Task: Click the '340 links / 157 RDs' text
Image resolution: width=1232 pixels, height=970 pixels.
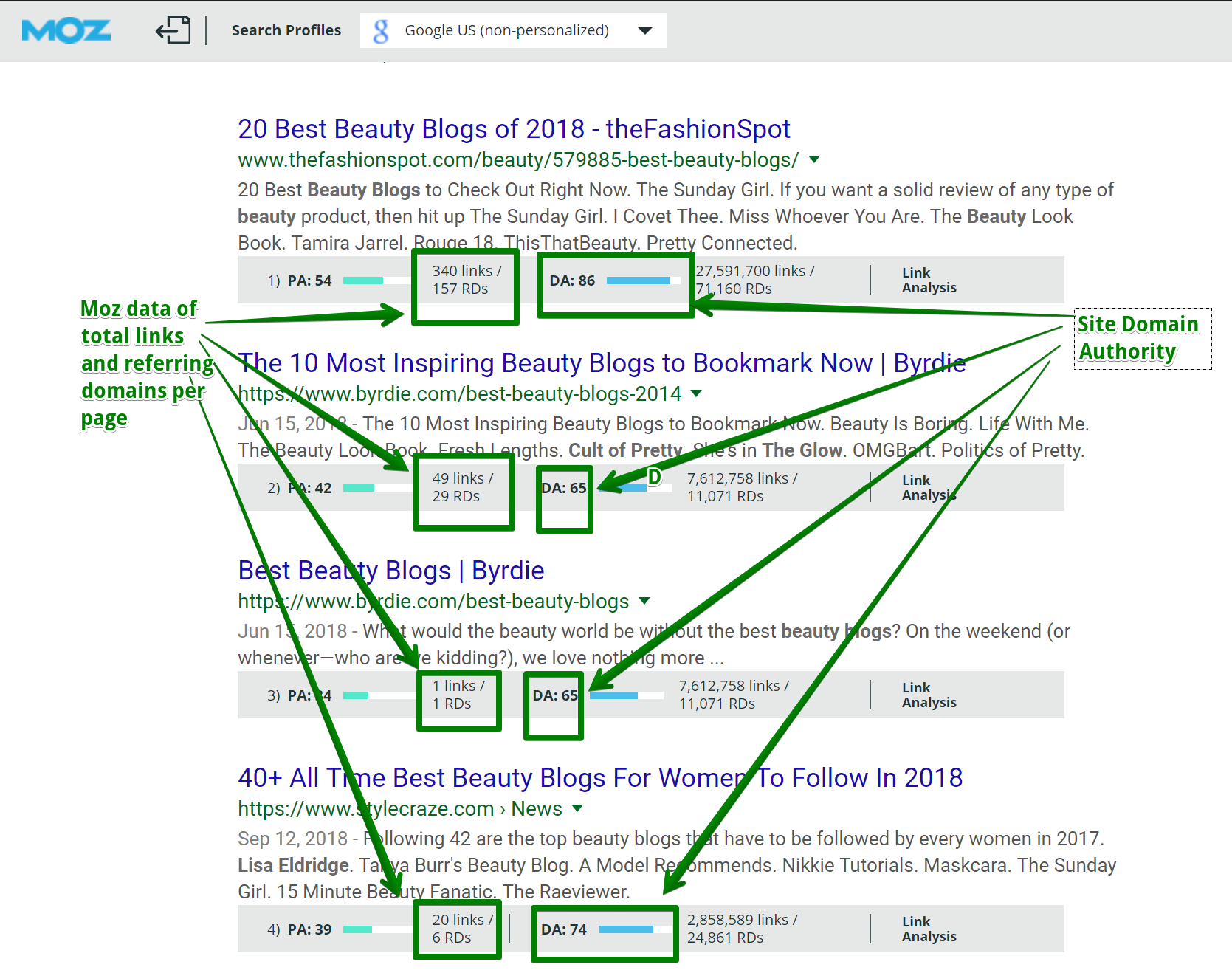Action: [x=467, y=281]
